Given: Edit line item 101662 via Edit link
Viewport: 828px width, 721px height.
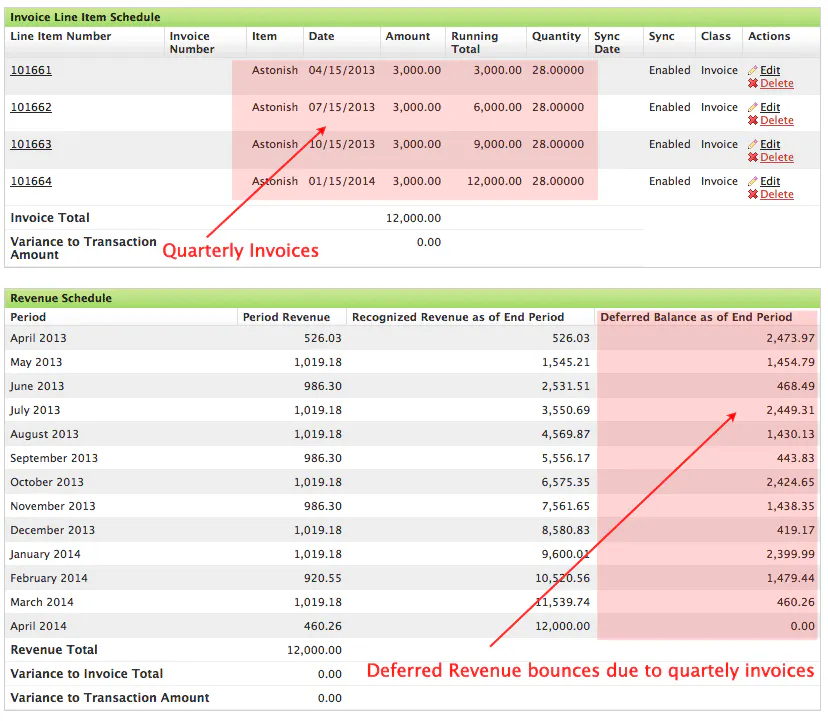Looking at the screenshot, I should (x=770, y=107).
